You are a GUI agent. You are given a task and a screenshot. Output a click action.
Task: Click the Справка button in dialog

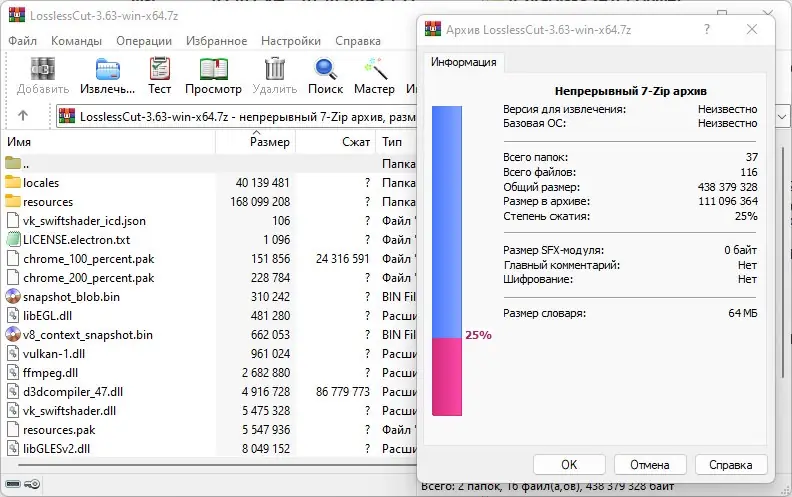click(x=731, y=465)
